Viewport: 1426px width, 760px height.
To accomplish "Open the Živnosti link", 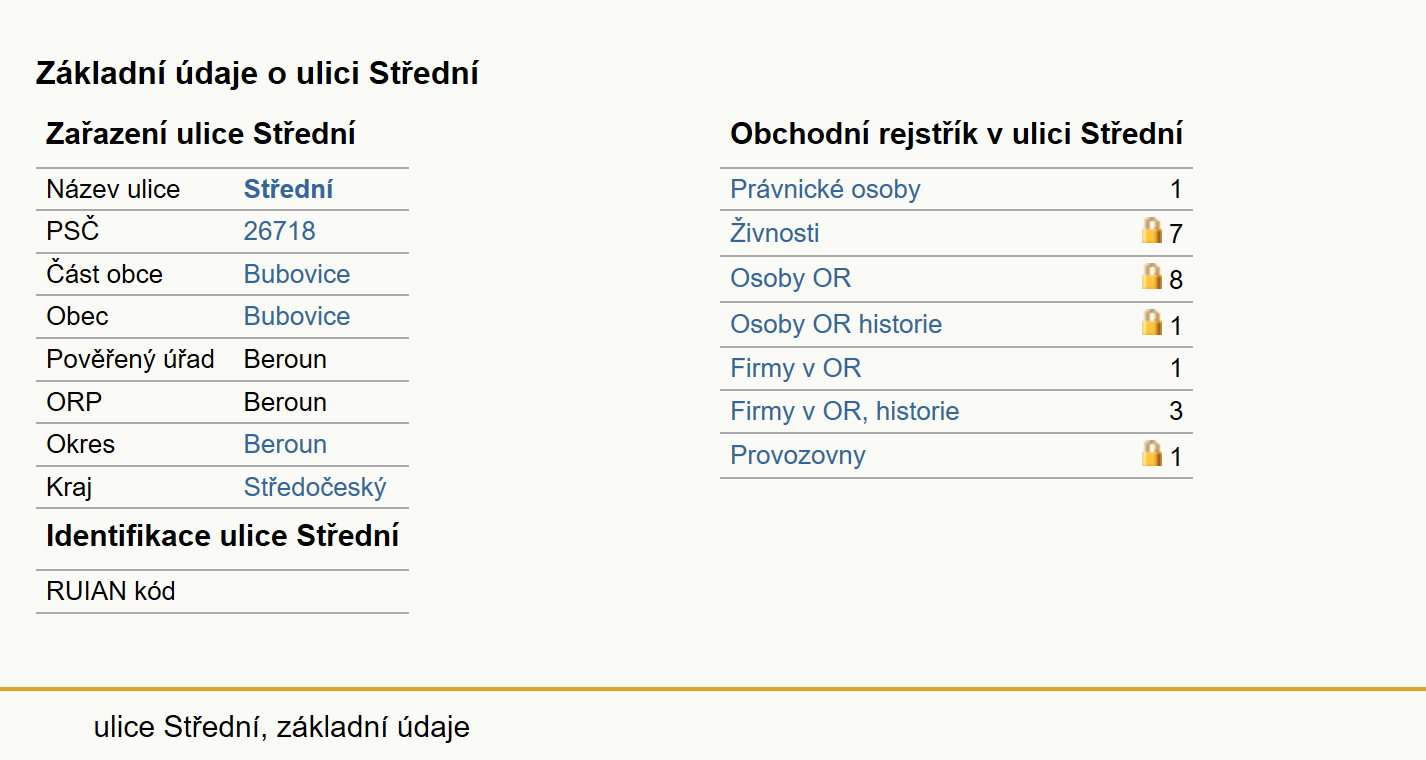I will point(775,233).
